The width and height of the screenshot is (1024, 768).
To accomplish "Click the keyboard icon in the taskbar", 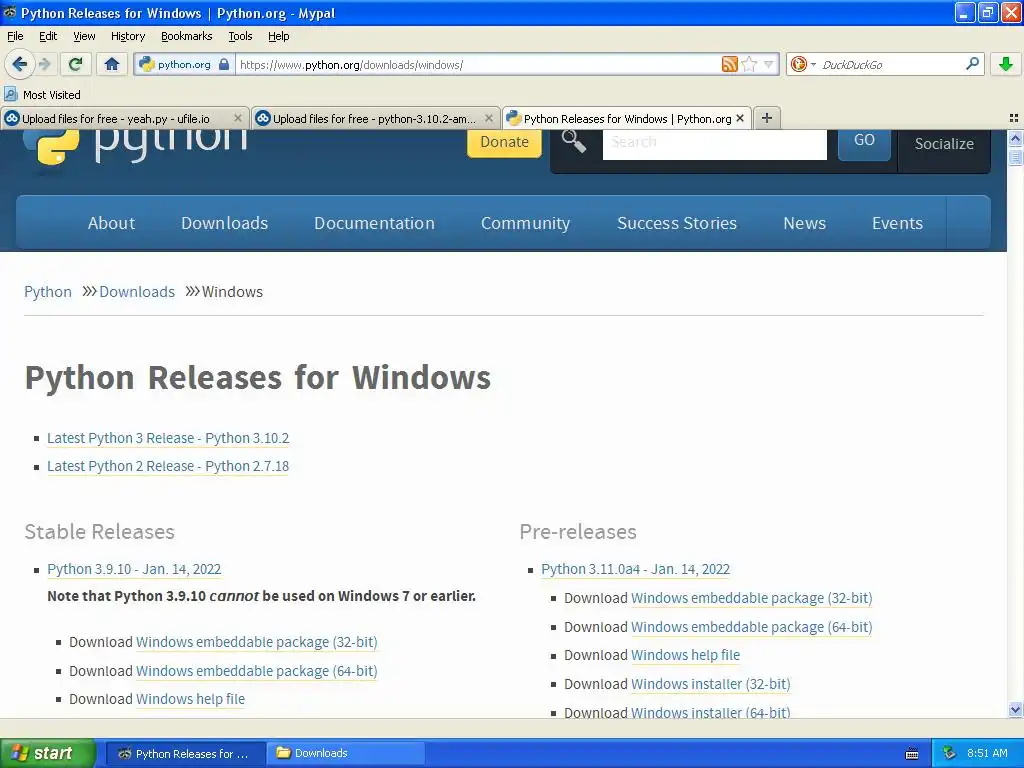I will point(912,754).
